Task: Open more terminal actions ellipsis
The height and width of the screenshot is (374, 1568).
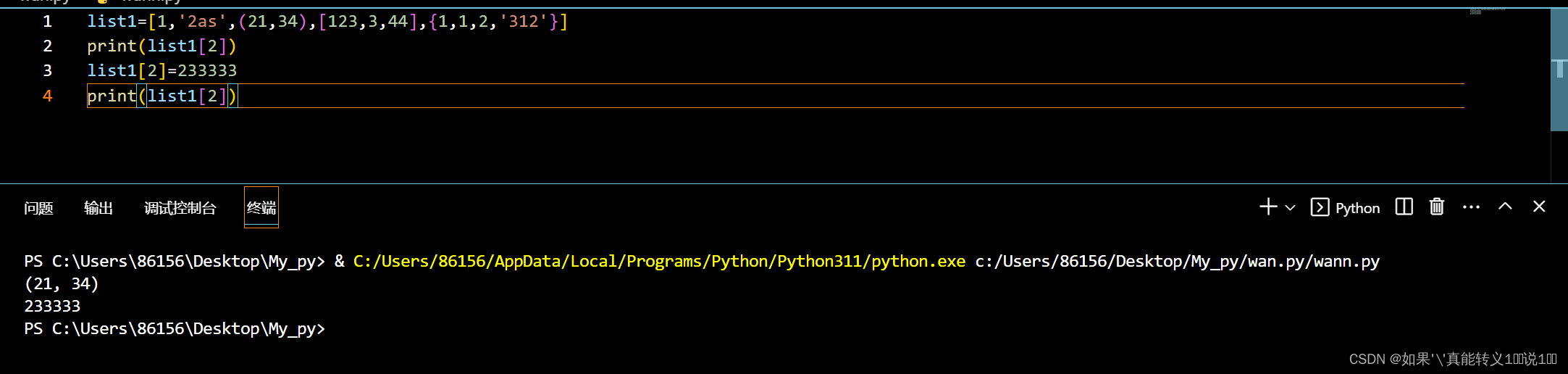Action: pos(1471,207)
